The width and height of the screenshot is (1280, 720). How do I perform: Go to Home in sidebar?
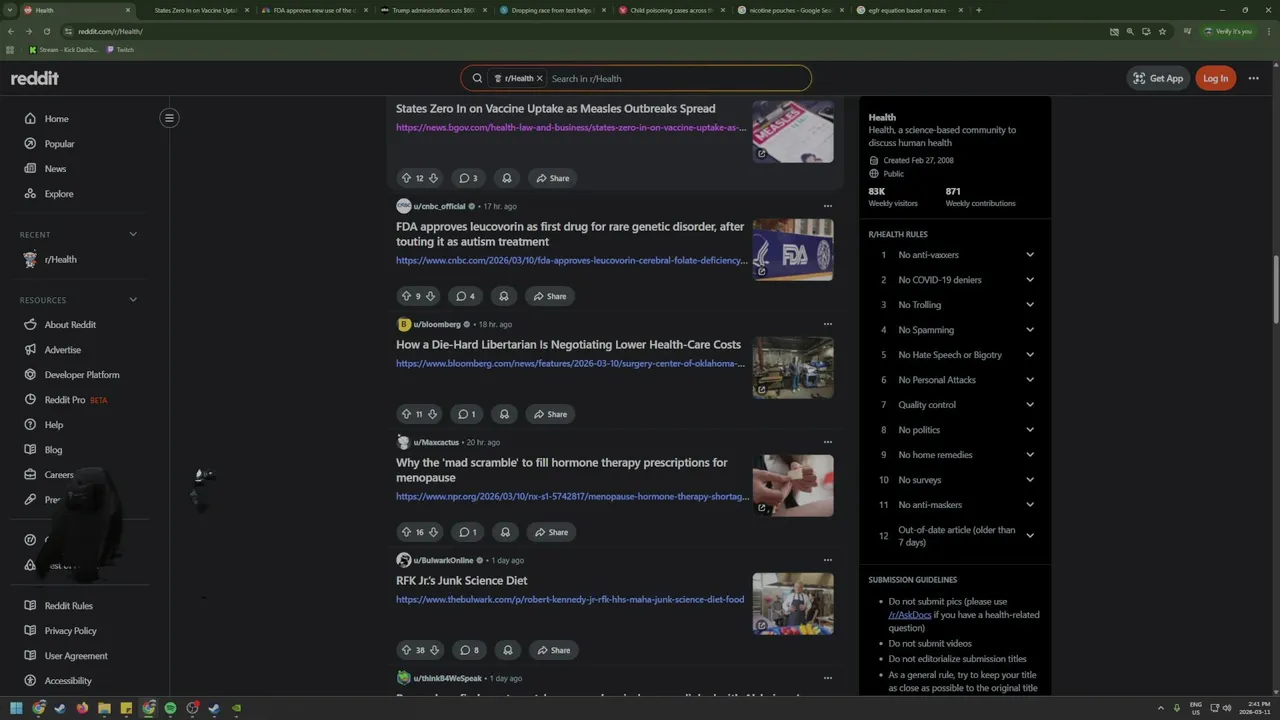point(57,119)
